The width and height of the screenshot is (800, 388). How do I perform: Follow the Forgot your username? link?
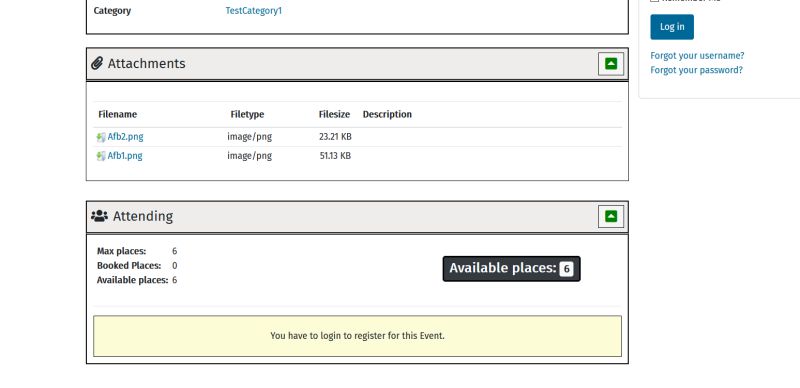(x=697, y=56)
